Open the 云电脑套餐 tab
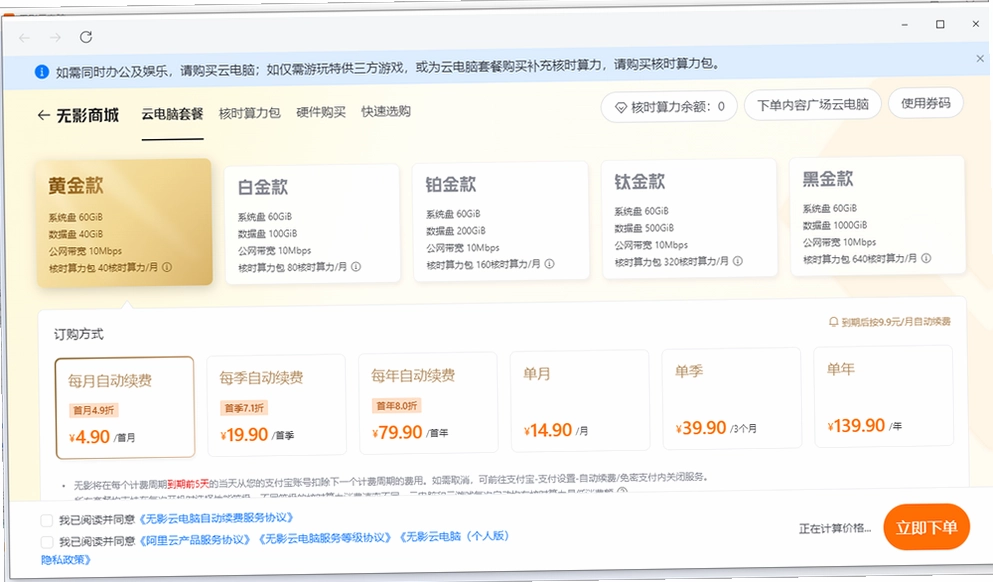This screenshot has height=582, width=993. point(172,114)
